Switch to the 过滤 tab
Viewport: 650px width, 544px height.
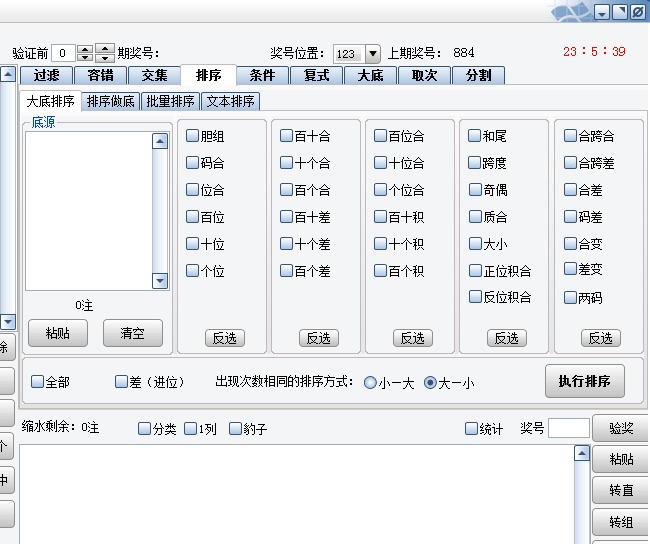point(47,75)
